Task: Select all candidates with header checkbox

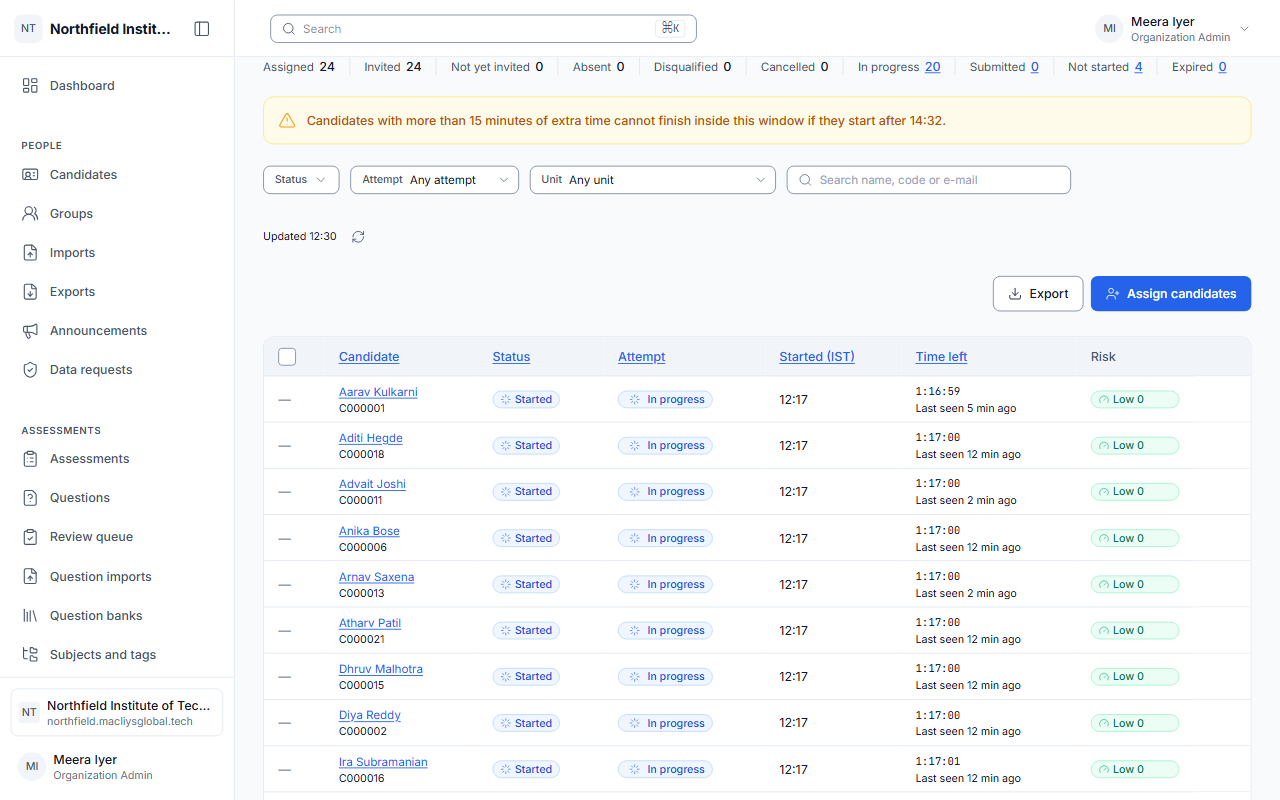Action: (287, 357)
